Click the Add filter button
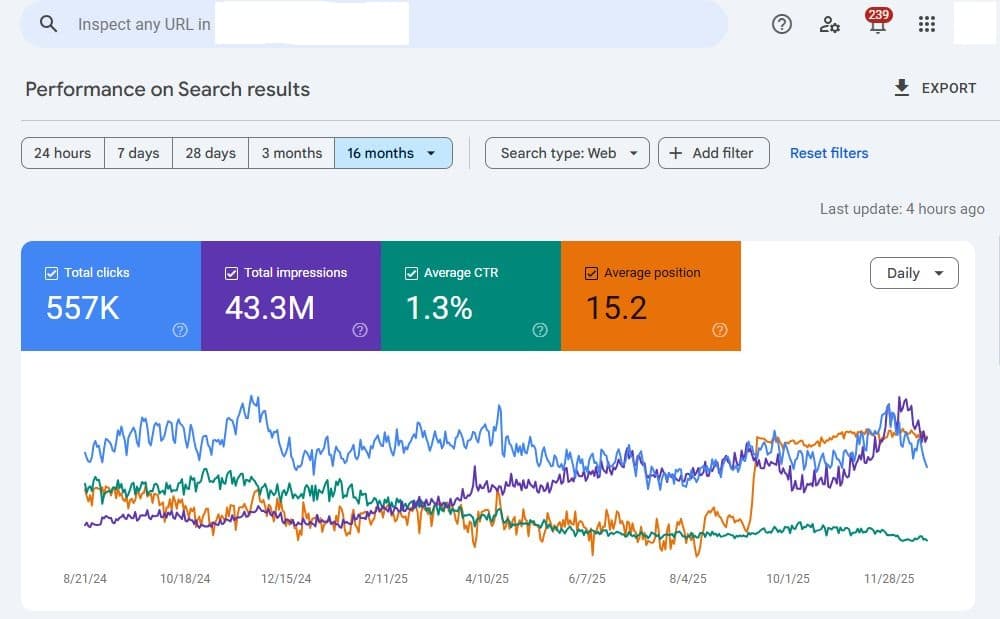Screen dimensions: 1000x619 point(714,153)
